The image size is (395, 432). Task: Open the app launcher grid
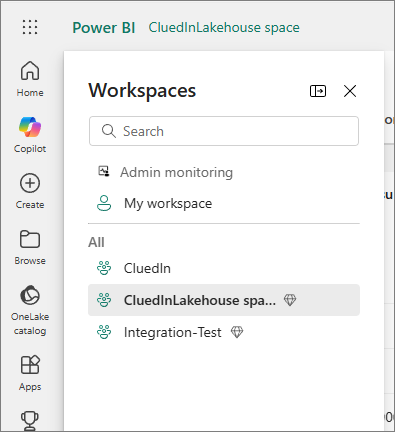click(x=30, y=27)
